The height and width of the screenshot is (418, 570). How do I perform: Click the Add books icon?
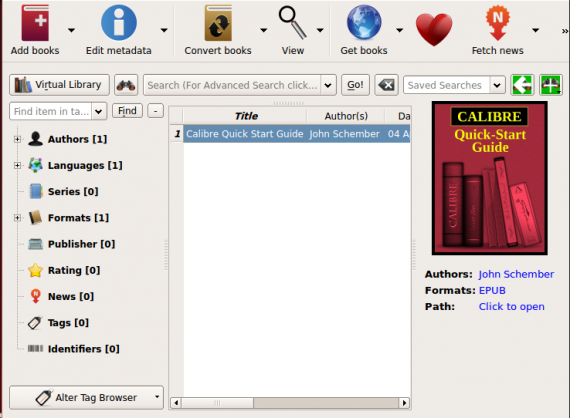(x=35, y=23)
